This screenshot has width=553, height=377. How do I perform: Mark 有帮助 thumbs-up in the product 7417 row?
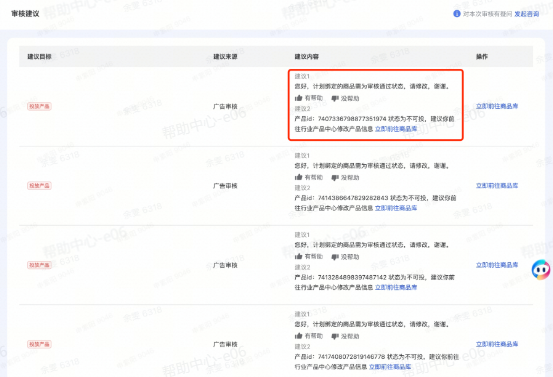(309, 336)
